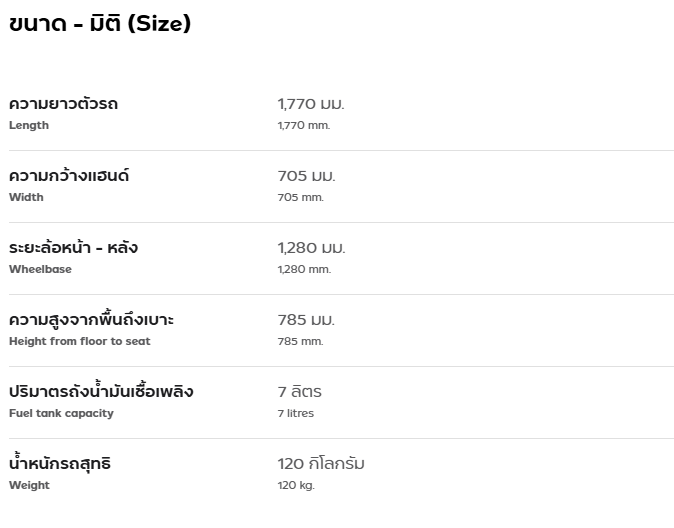Click the English 'Weight' label

29,485
